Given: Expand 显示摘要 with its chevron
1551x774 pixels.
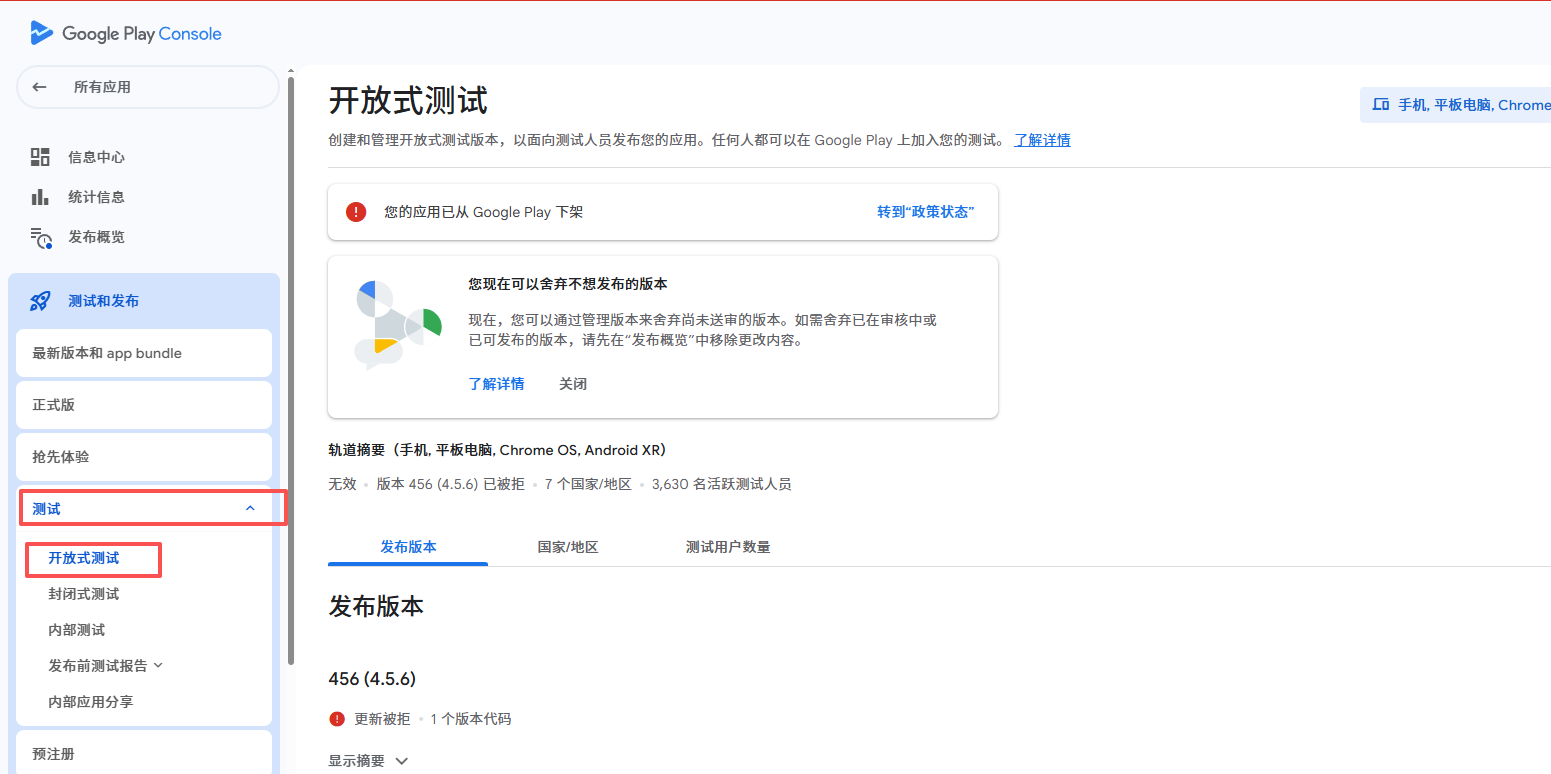Looking at the screenshot, I should pos(402,761).
